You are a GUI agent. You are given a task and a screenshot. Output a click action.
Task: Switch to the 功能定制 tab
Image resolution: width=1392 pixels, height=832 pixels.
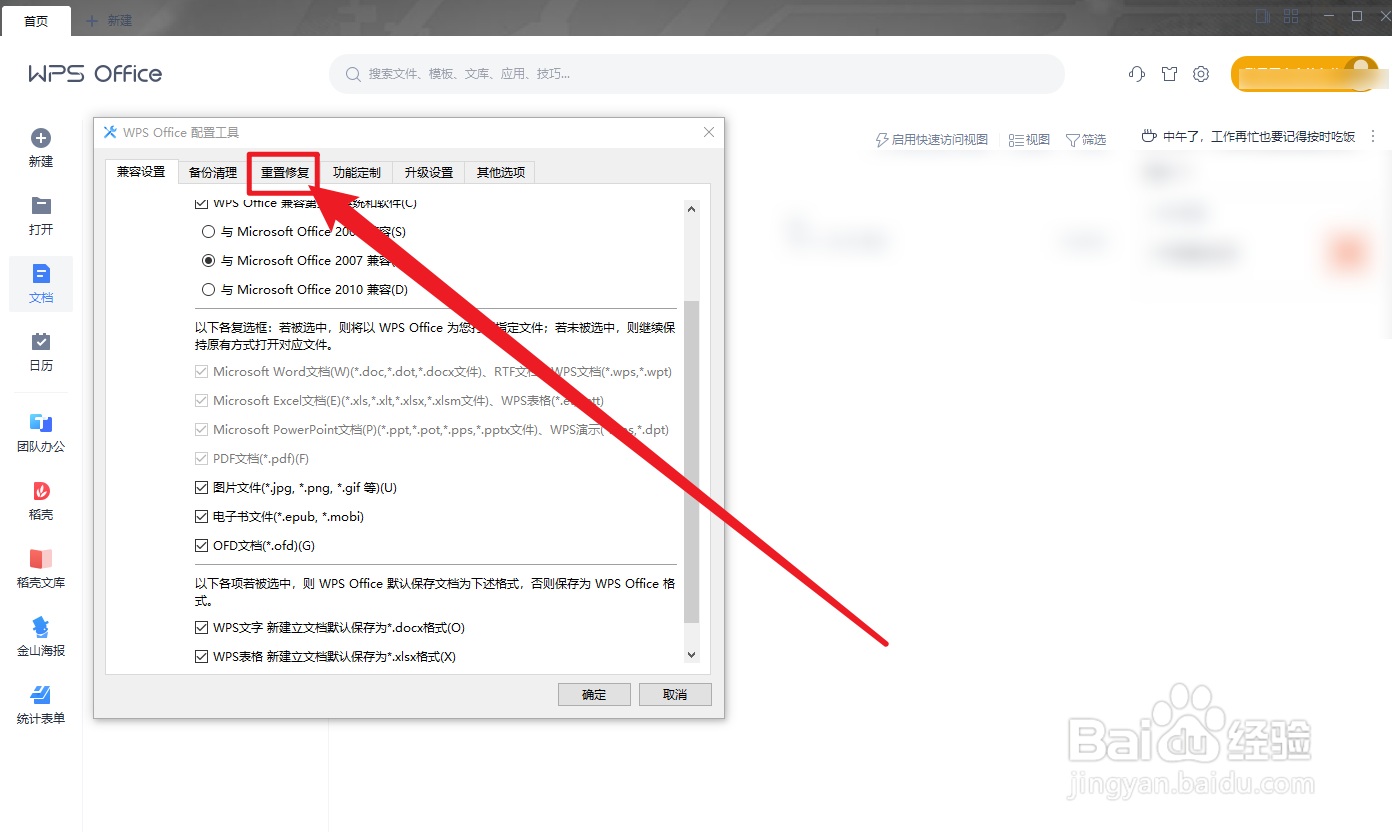[357, 173]
